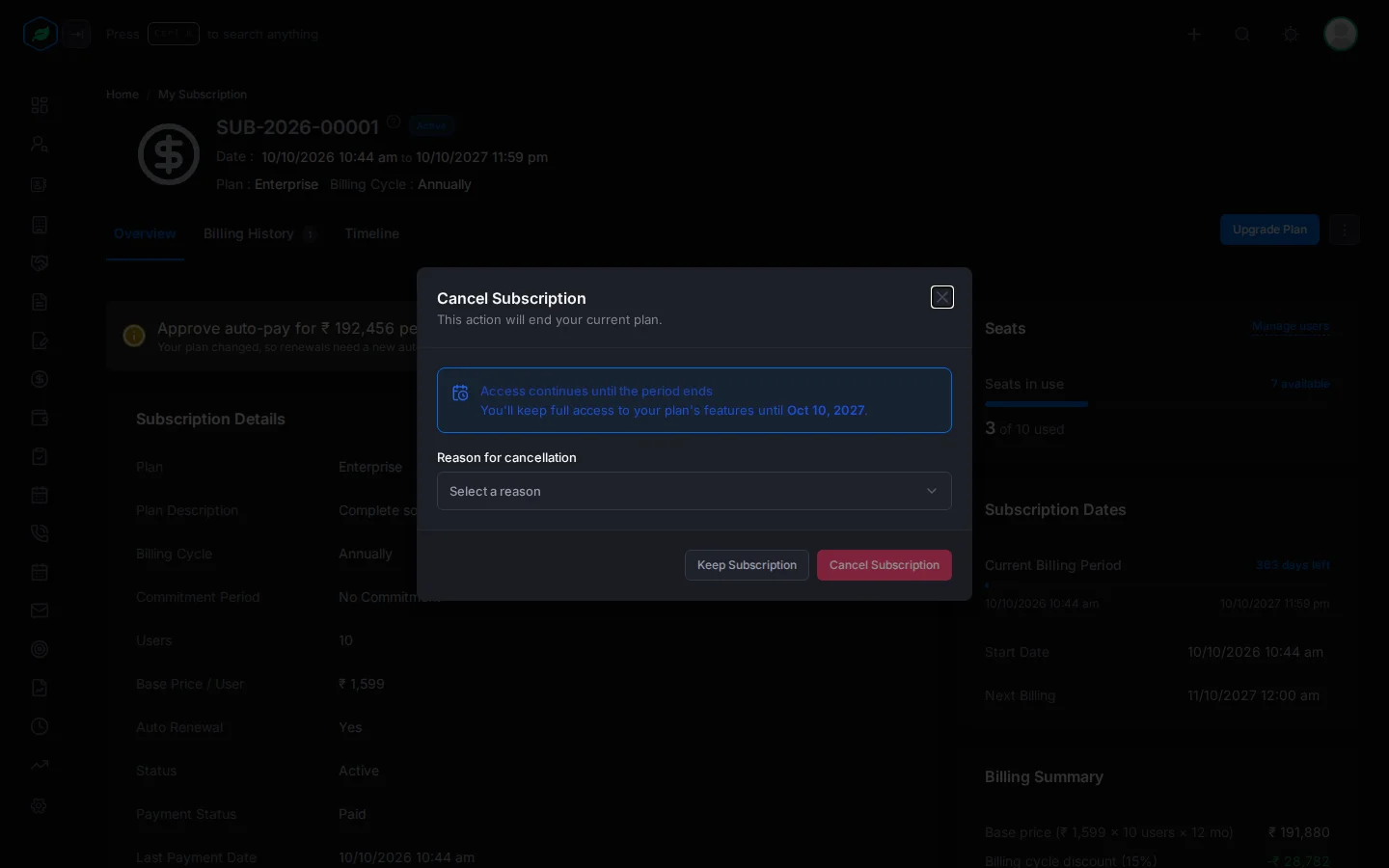1389x868 pixels.
Task: Open the document-edit pencil icon in sidebar
Action: (x=40, y=340)
